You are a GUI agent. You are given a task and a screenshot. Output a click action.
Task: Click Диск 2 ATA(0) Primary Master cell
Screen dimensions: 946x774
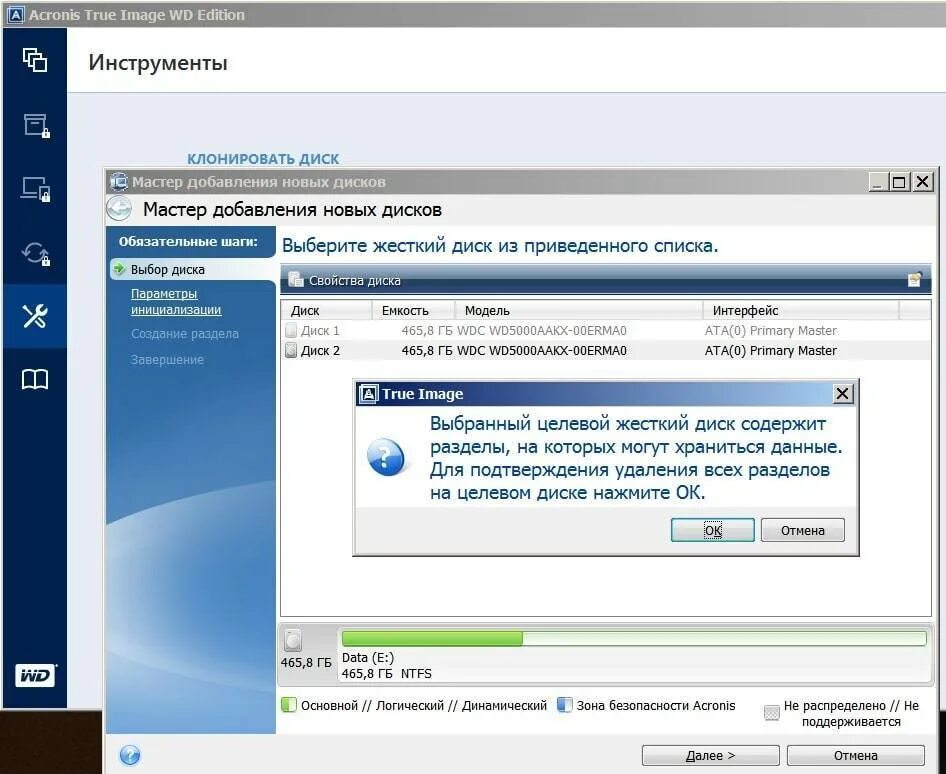coord(770,350)
